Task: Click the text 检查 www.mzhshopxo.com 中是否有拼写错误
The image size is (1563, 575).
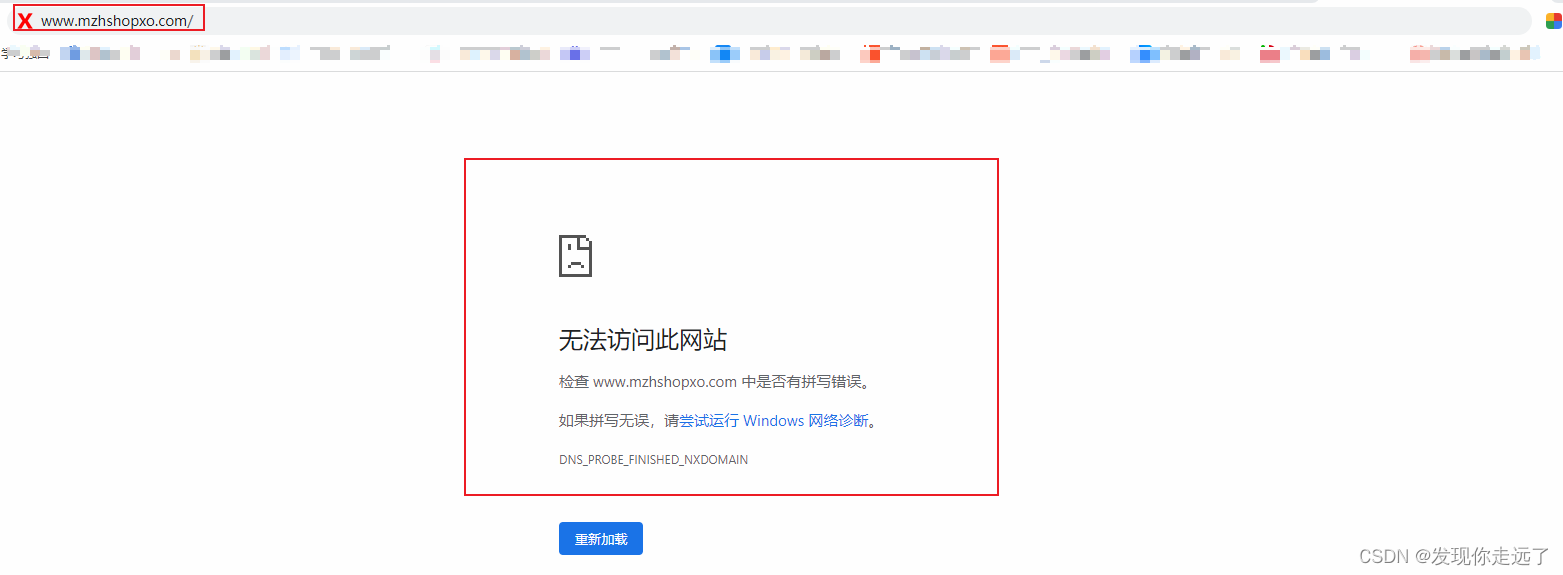Action: pyautogui.click(x=715, y=382)
